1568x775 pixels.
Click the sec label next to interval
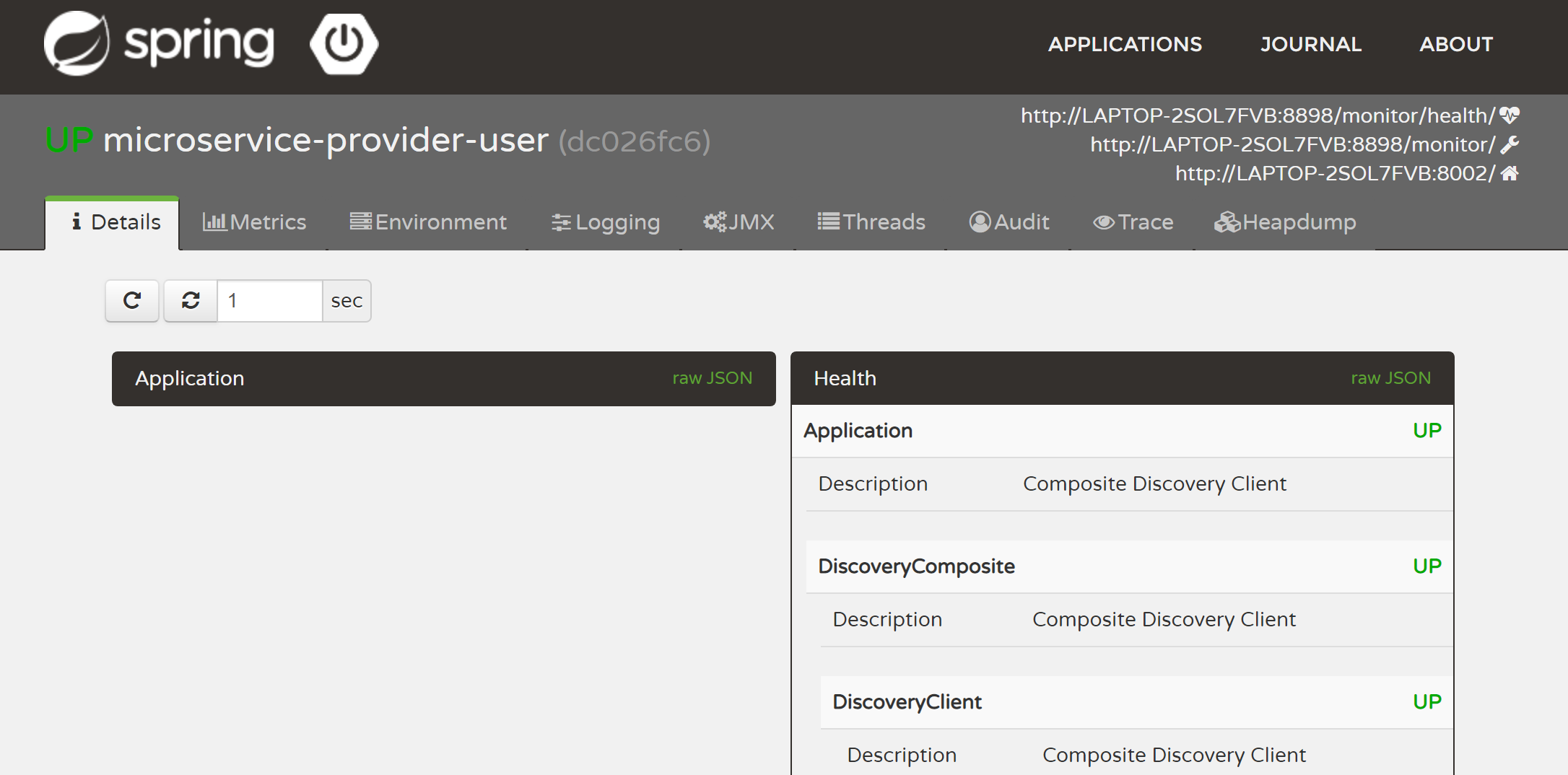tap(347, 300)
